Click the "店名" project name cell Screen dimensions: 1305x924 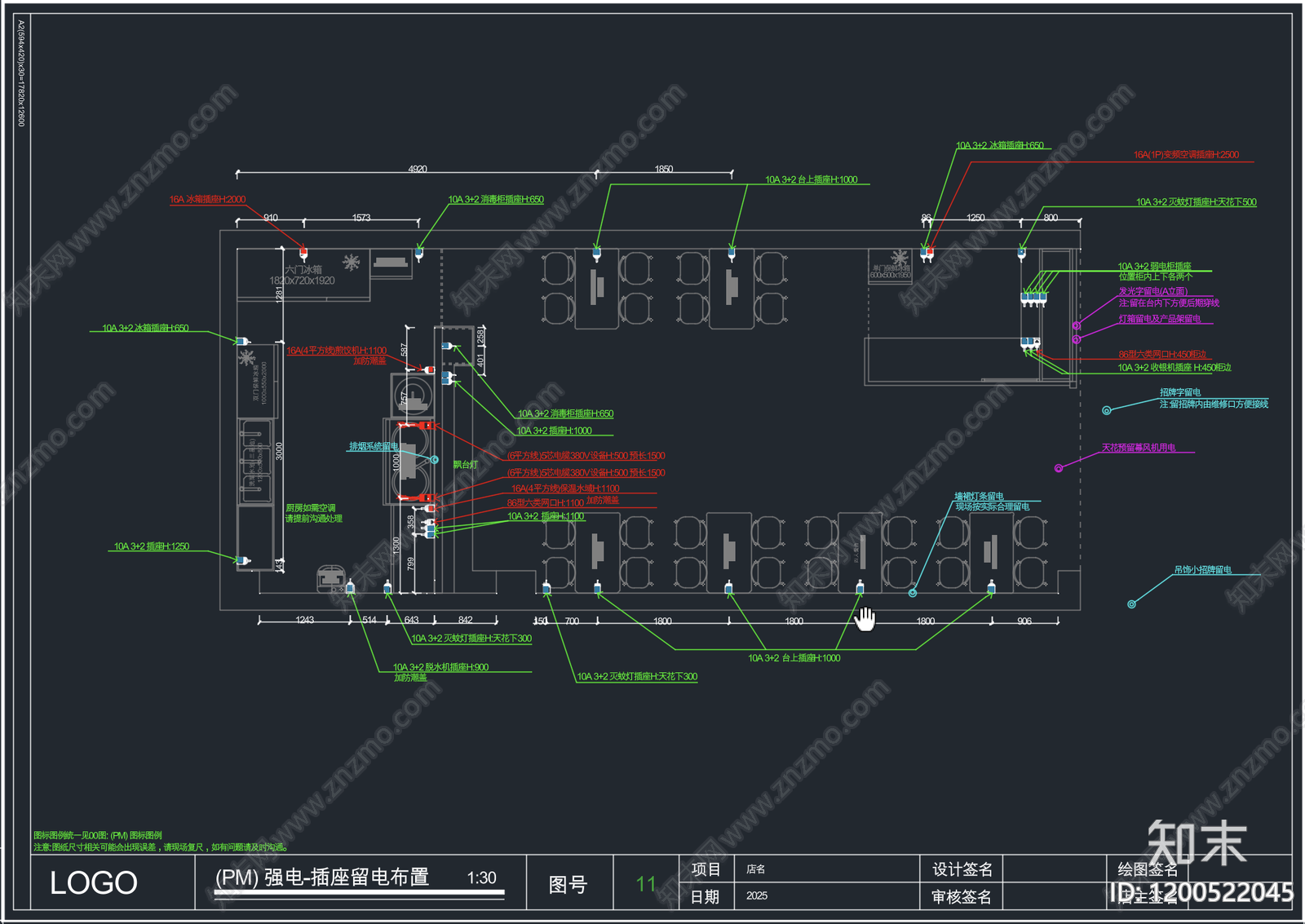point(756,869)
